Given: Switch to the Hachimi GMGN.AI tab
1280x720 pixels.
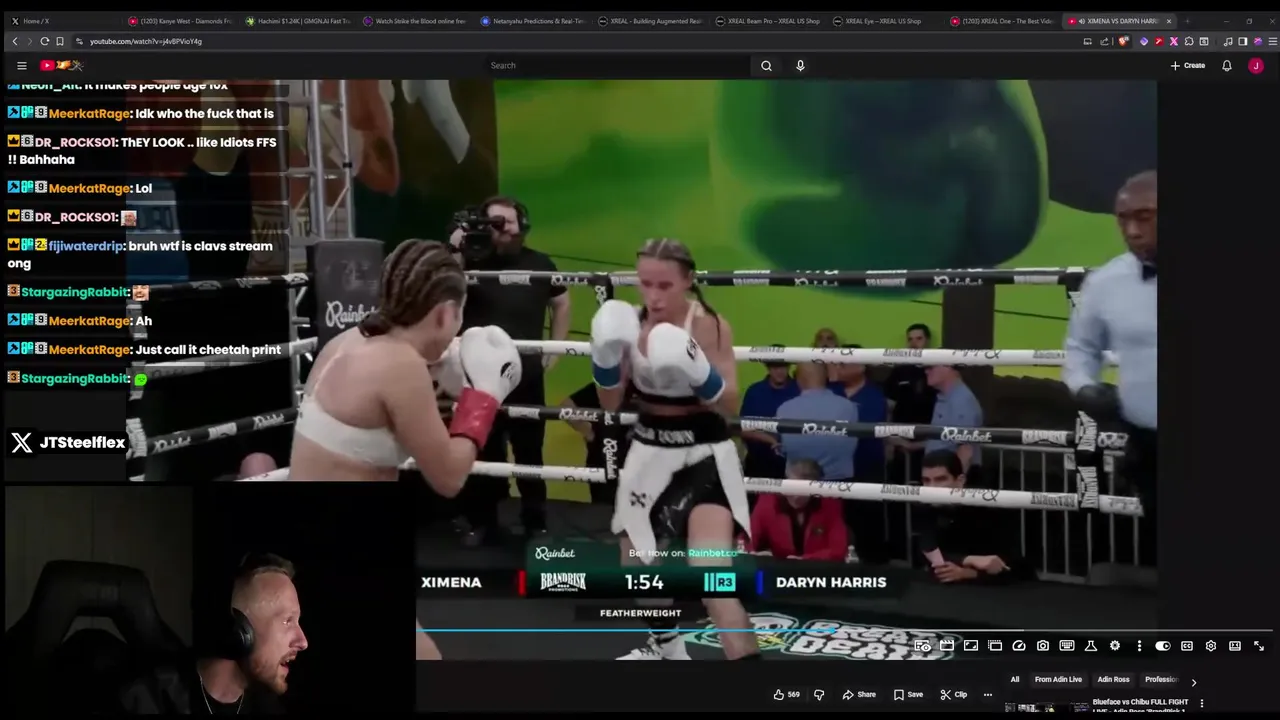Looking at the screenshot, I should (298, 21).
